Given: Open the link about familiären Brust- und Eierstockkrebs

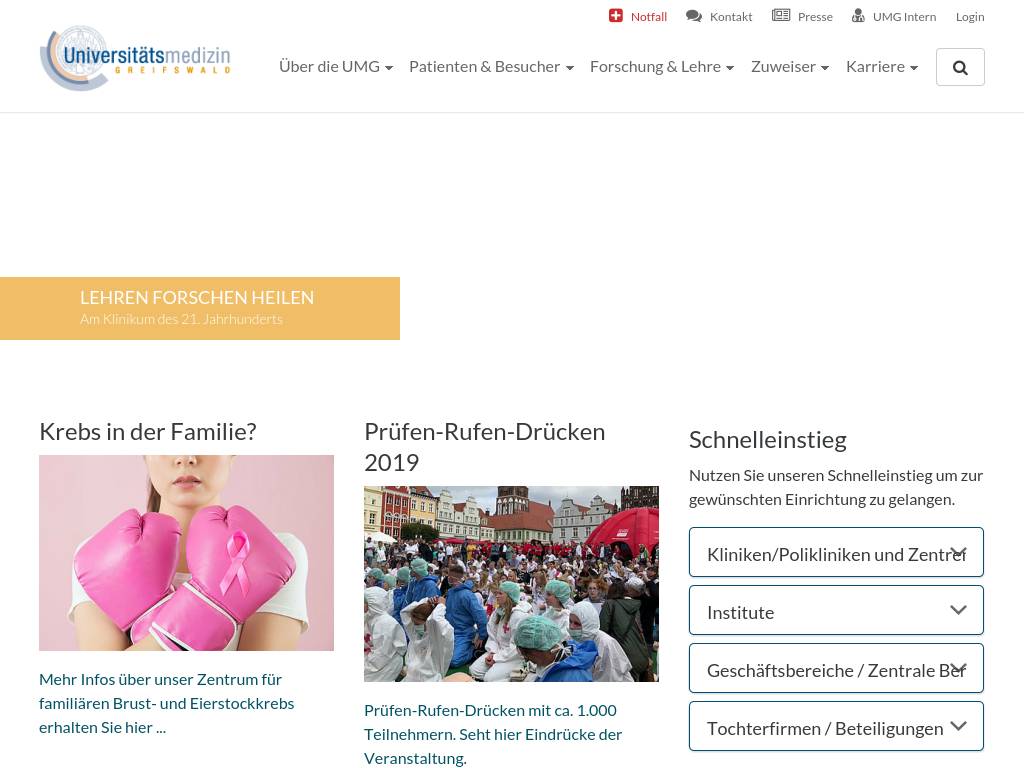Looking at the screenshot, I should [x=167, y=703].
